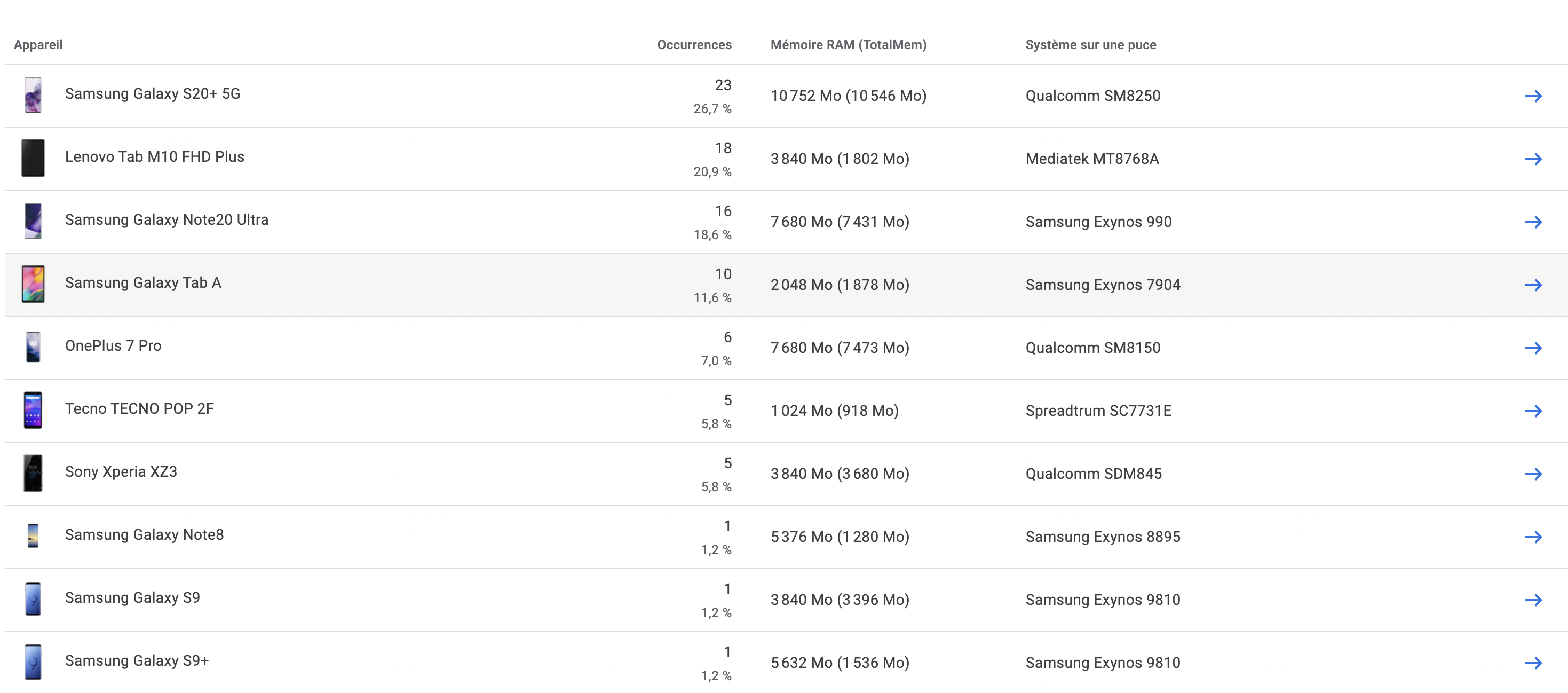Click the Samsung Galaxy S9 device thumbnail
Image resolution: width=1568 pixels, height=693 pixels.
(x=34, y=600)
